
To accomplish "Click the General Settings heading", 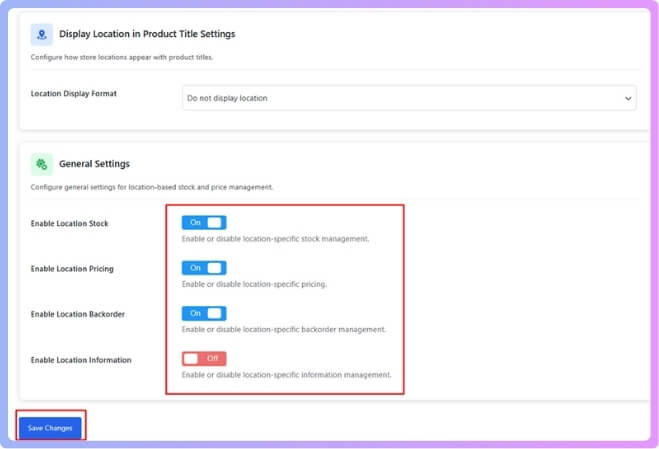I will [x=94, y=164].
